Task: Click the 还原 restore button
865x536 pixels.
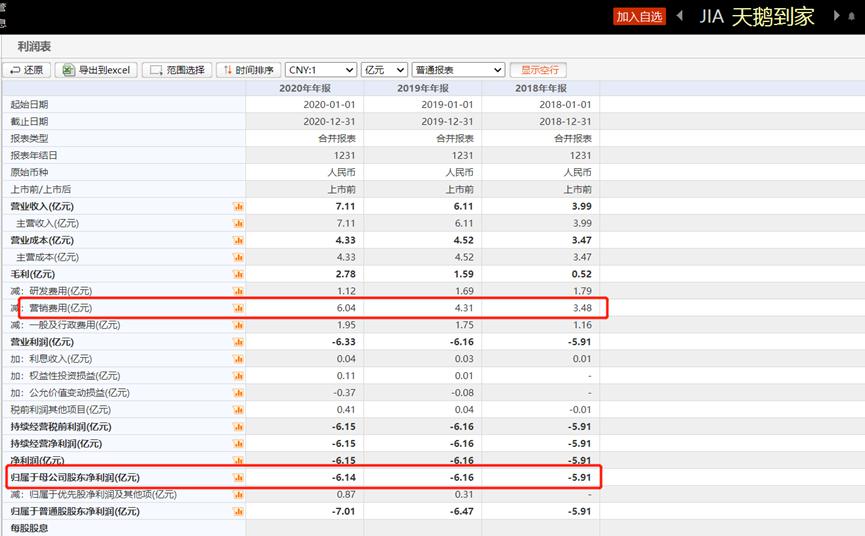Action: pos(26,70)
